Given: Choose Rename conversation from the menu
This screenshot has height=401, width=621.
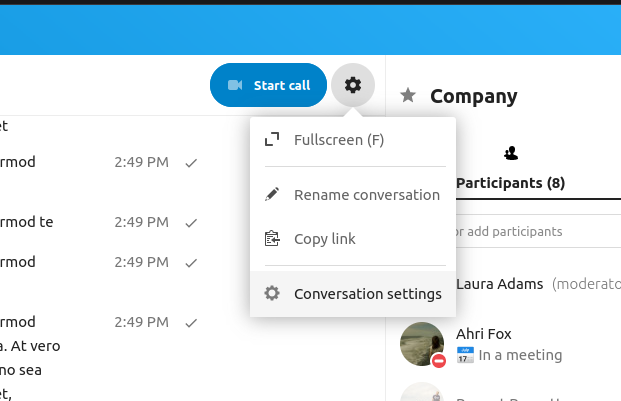Looking at the screenshot, I should coord(366,195).
